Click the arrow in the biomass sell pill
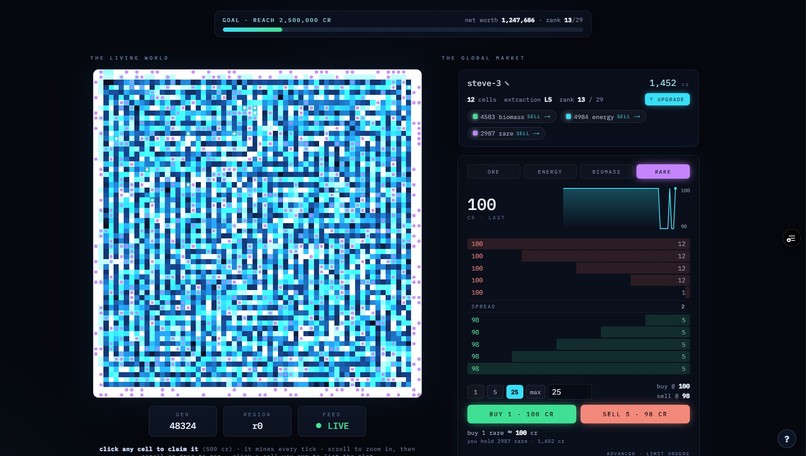The width and height of the screenshot is (806, 456). tap(547, 117)
